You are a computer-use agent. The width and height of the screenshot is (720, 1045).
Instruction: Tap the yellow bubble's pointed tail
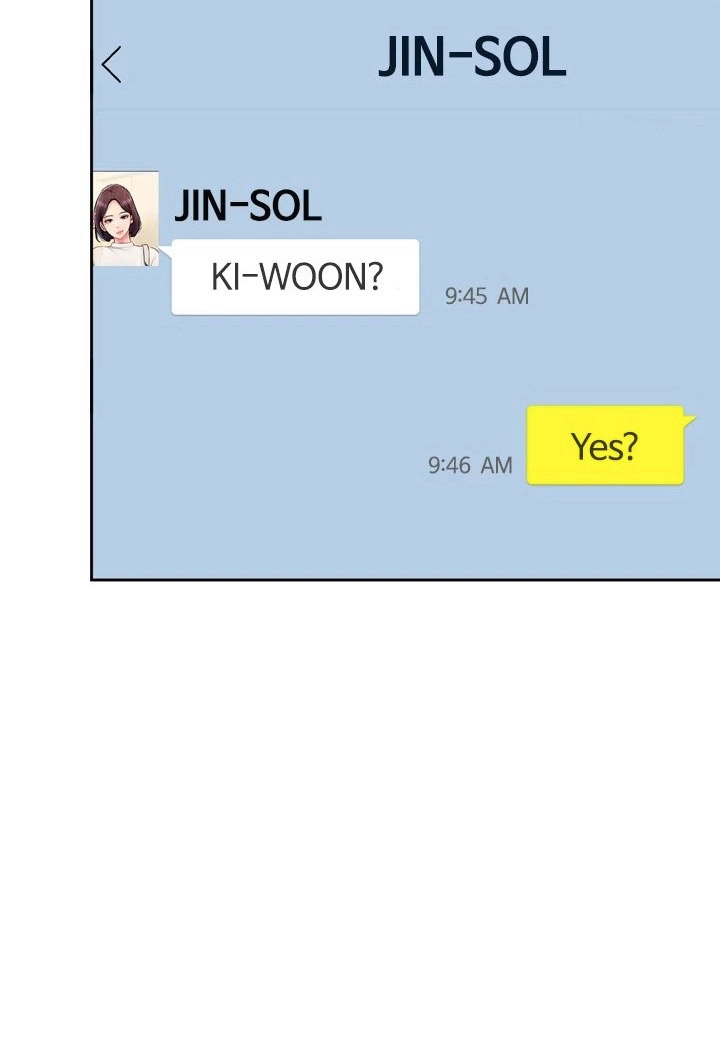point(690,420)
